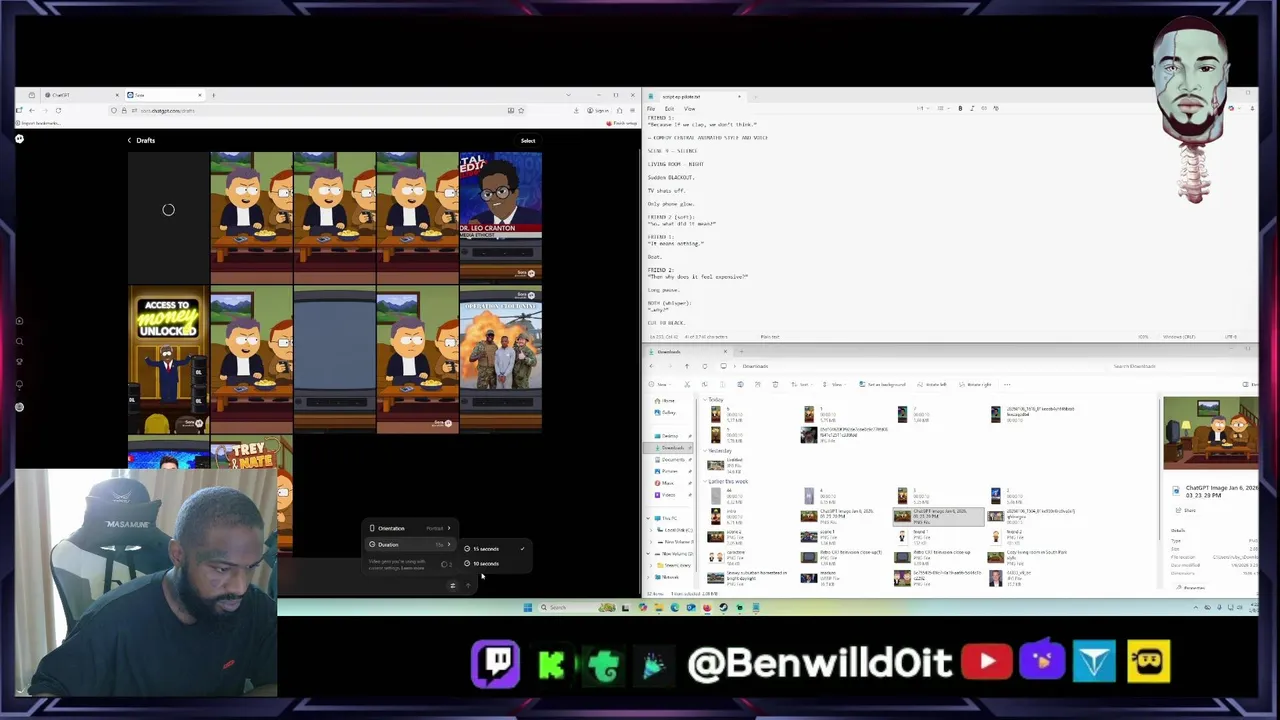Click Explorer's up-directory arrow
1280x720 pixels.
point(687,366)
